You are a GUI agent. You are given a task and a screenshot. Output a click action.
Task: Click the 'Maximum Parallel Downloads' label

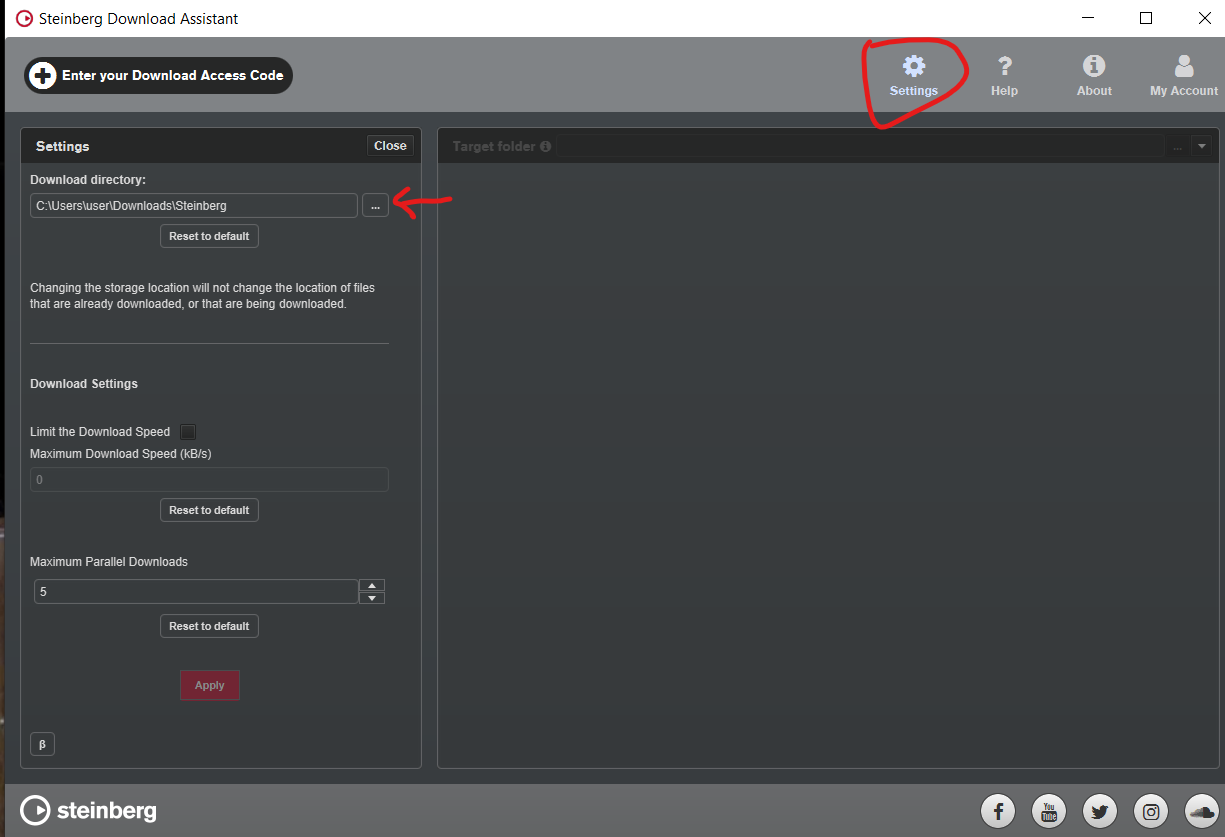click(x=109, y=562)
